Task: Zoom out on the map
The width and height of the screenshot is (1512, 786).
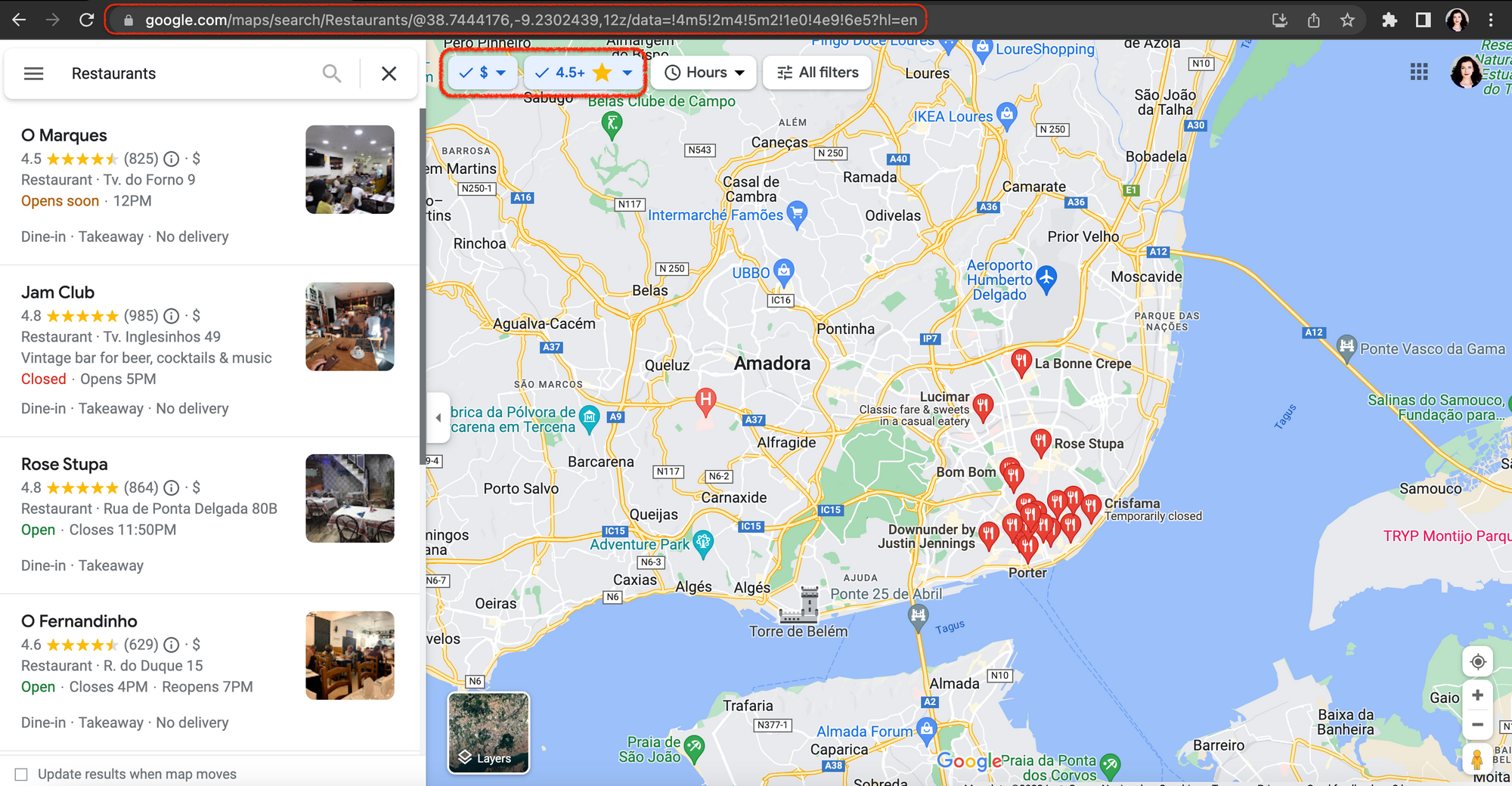Action: click(x=1477, y=725)
